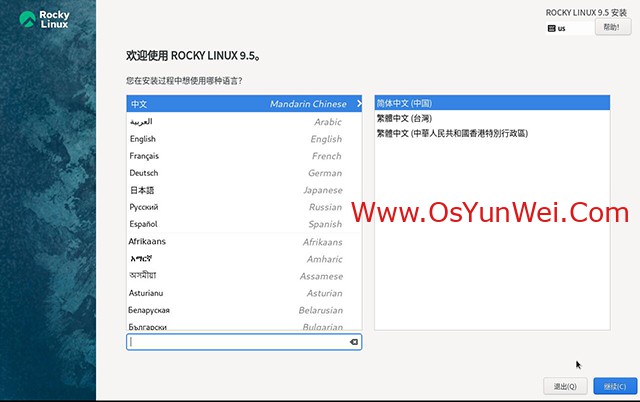Screen dimensions: 640x402
Task: Click the us keyboard layout indicator
Action: [x=569, y=28]
